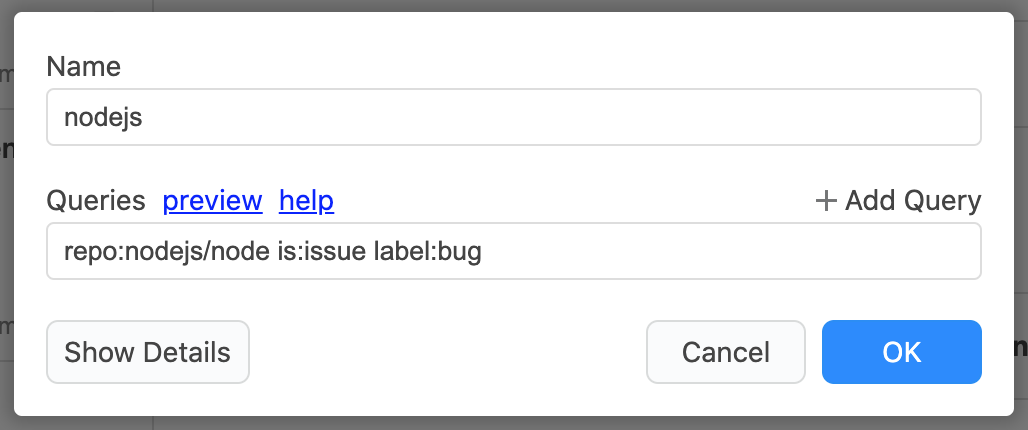
Task: Focus the Name text field
Action: click(x=513, y=118)
